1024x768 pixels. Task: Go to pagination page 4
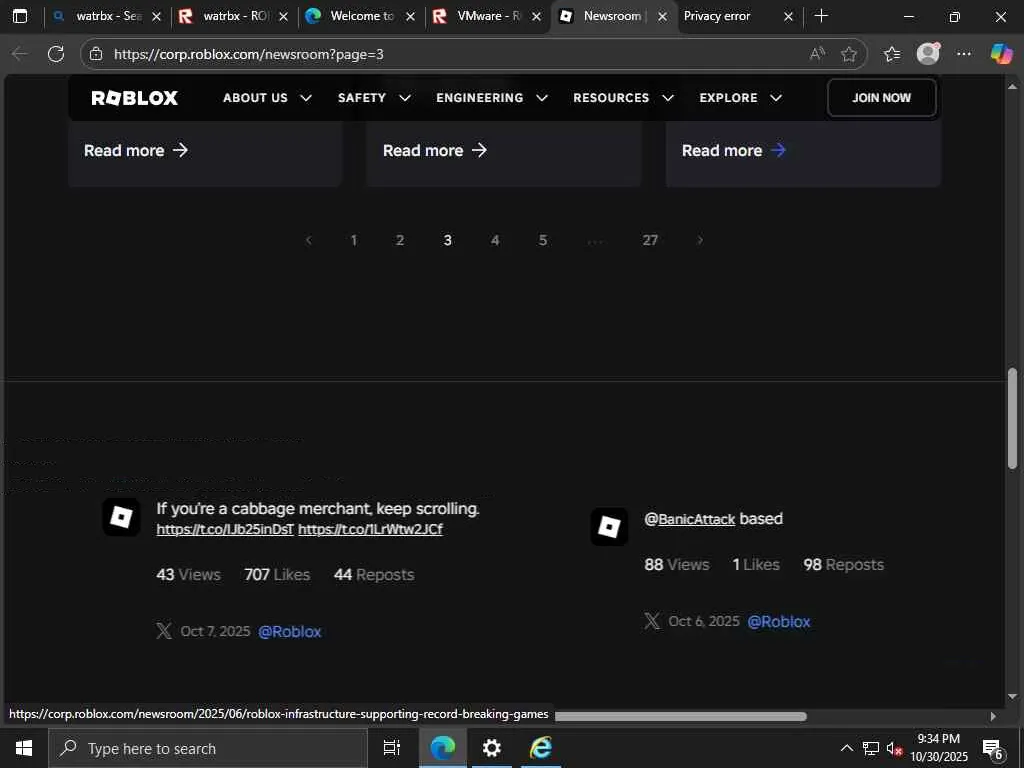495,240
